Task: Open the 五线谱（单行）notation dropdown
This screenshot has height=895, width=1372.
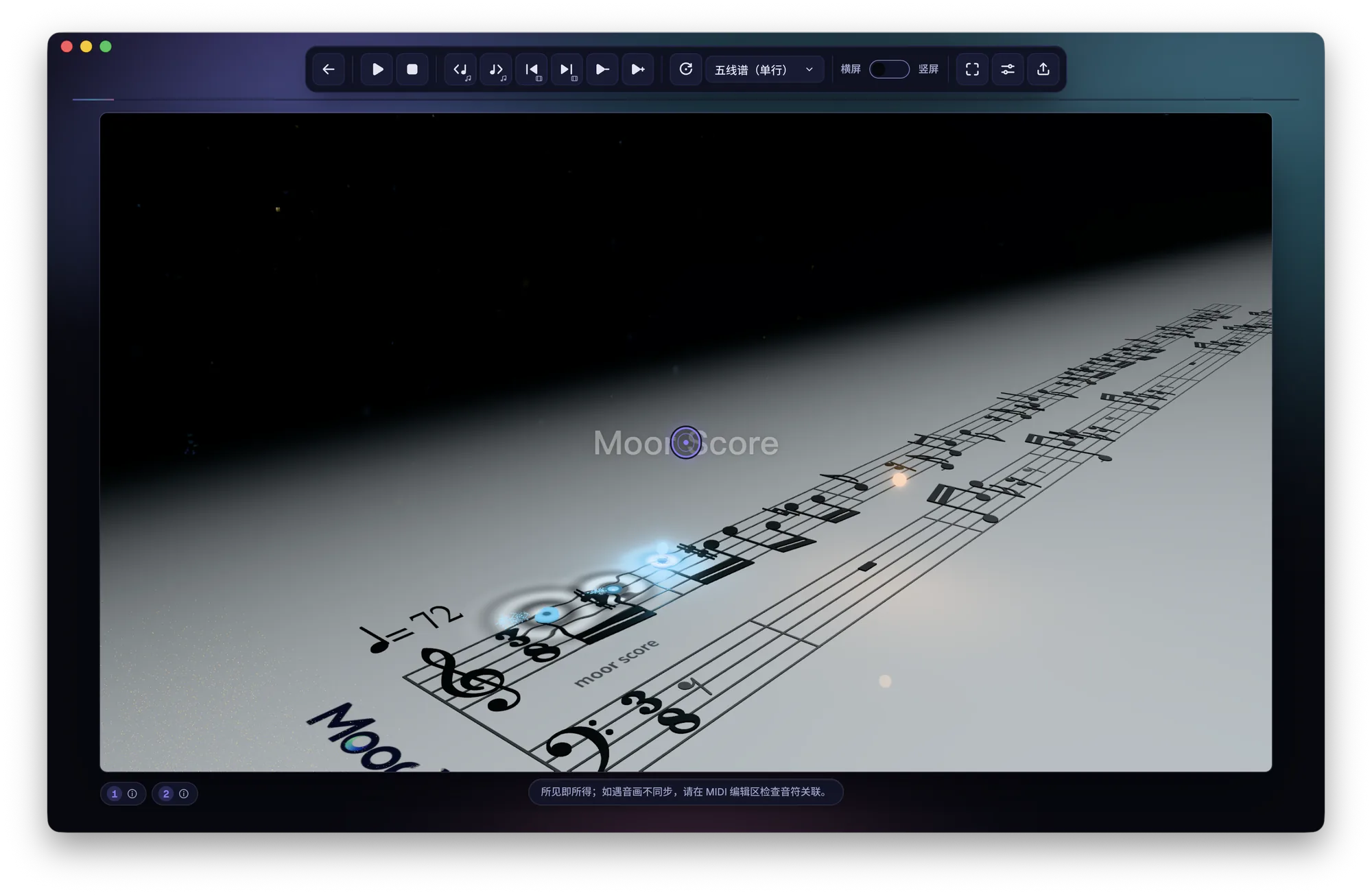Action: pyautogui.click(x=764, y=69)
